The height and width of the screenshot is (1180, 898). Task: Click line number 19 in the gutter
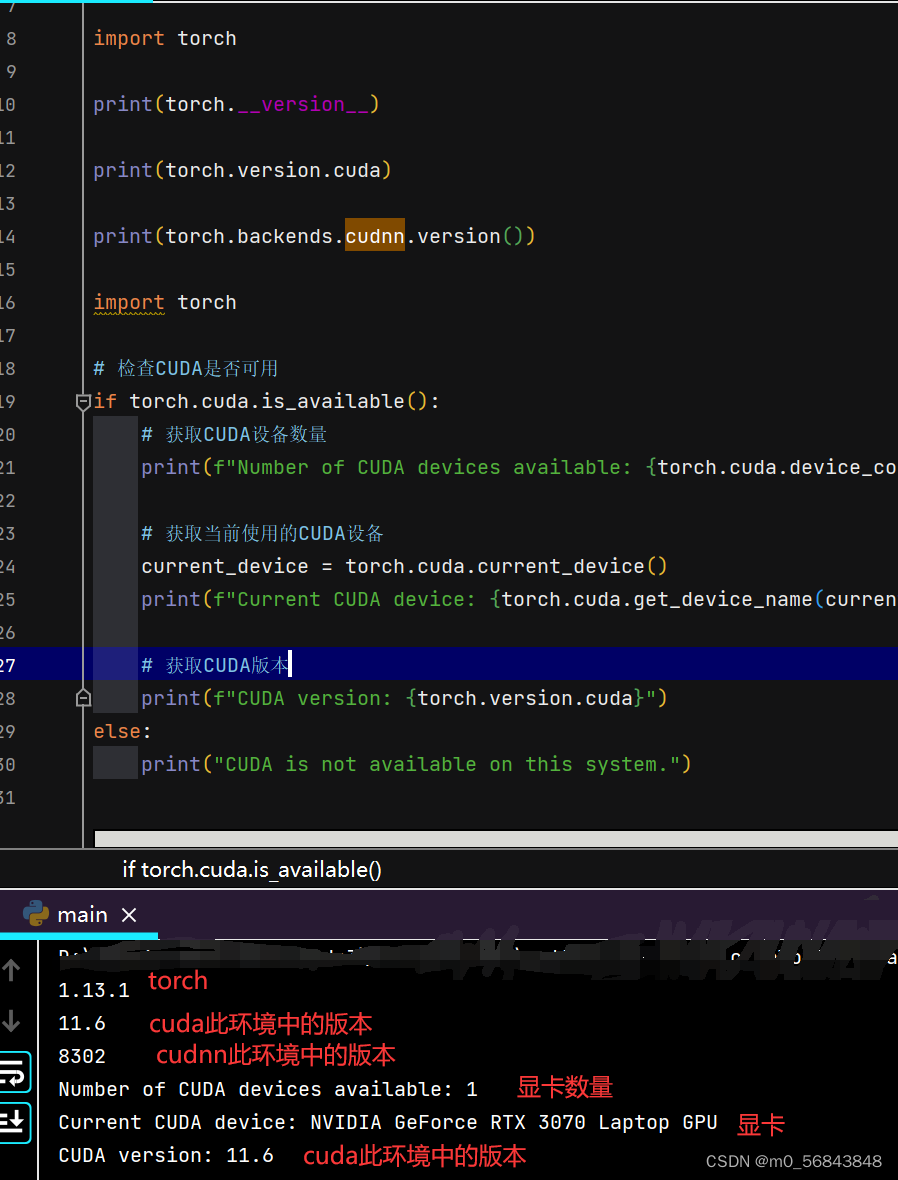tap(8, 401)
